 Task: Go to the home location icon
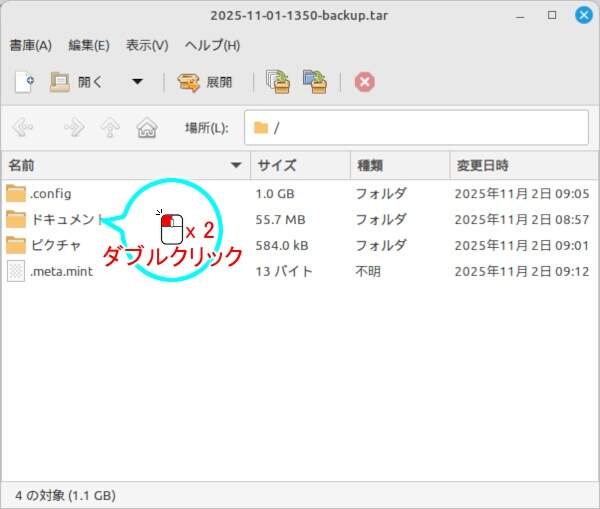(147, 127)
